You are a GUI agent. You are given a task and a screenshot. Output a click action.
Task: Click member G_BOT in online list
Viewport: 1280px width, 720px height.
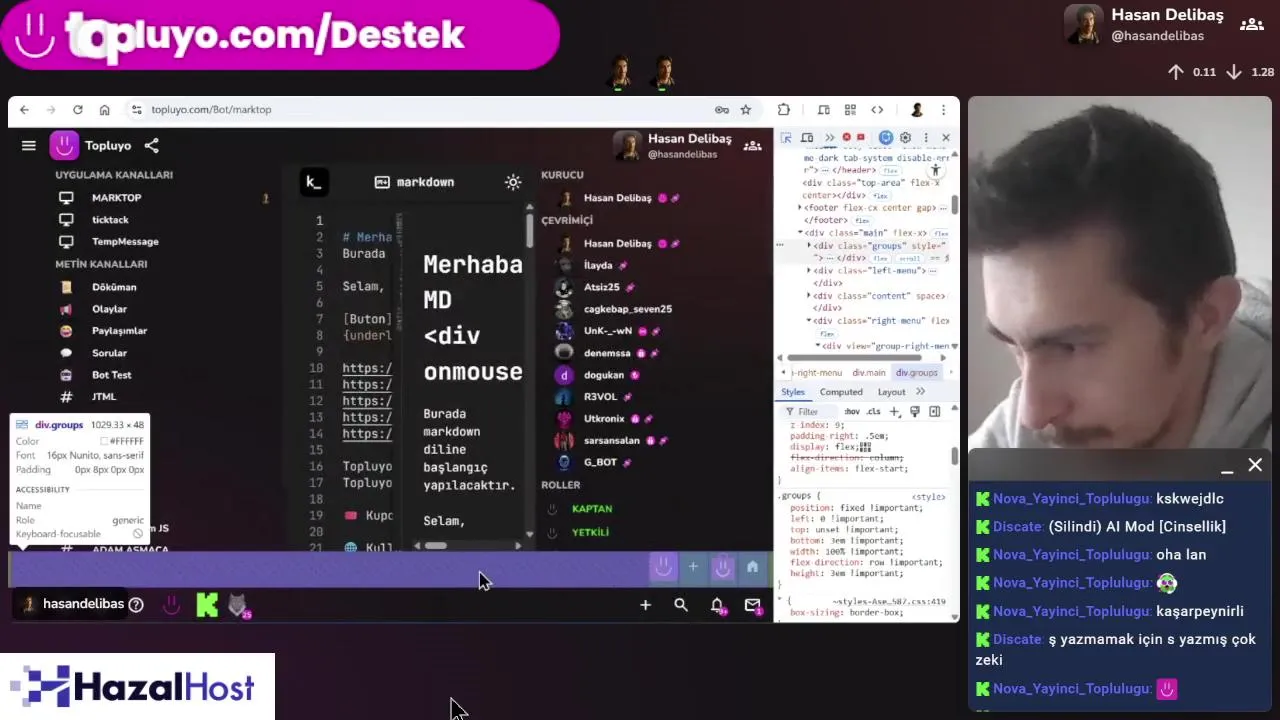(x=600, y=462)
